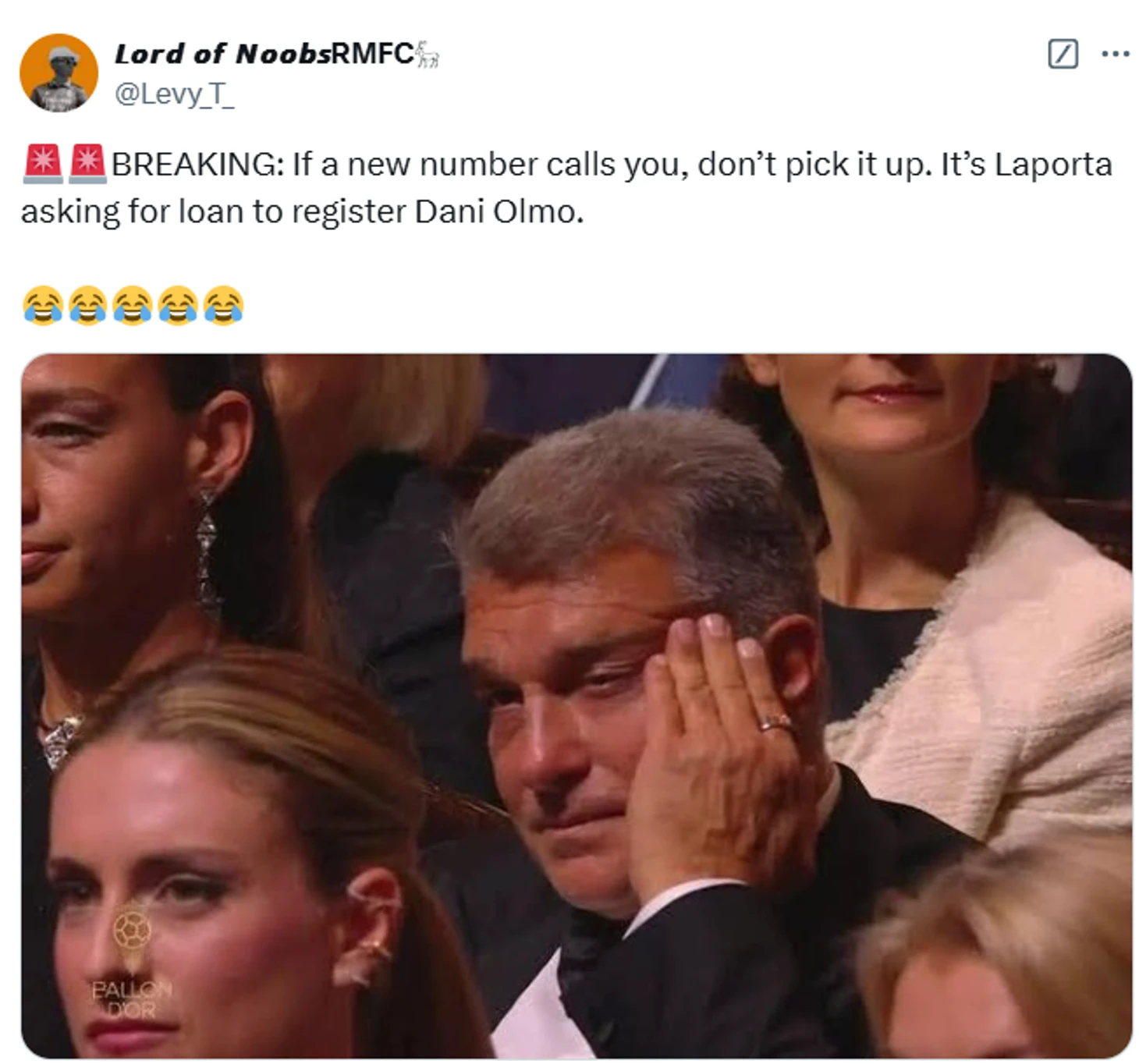
Task: Click the second crying-laughing emoji
Action: pyautogui.click(x=87, y=305)
